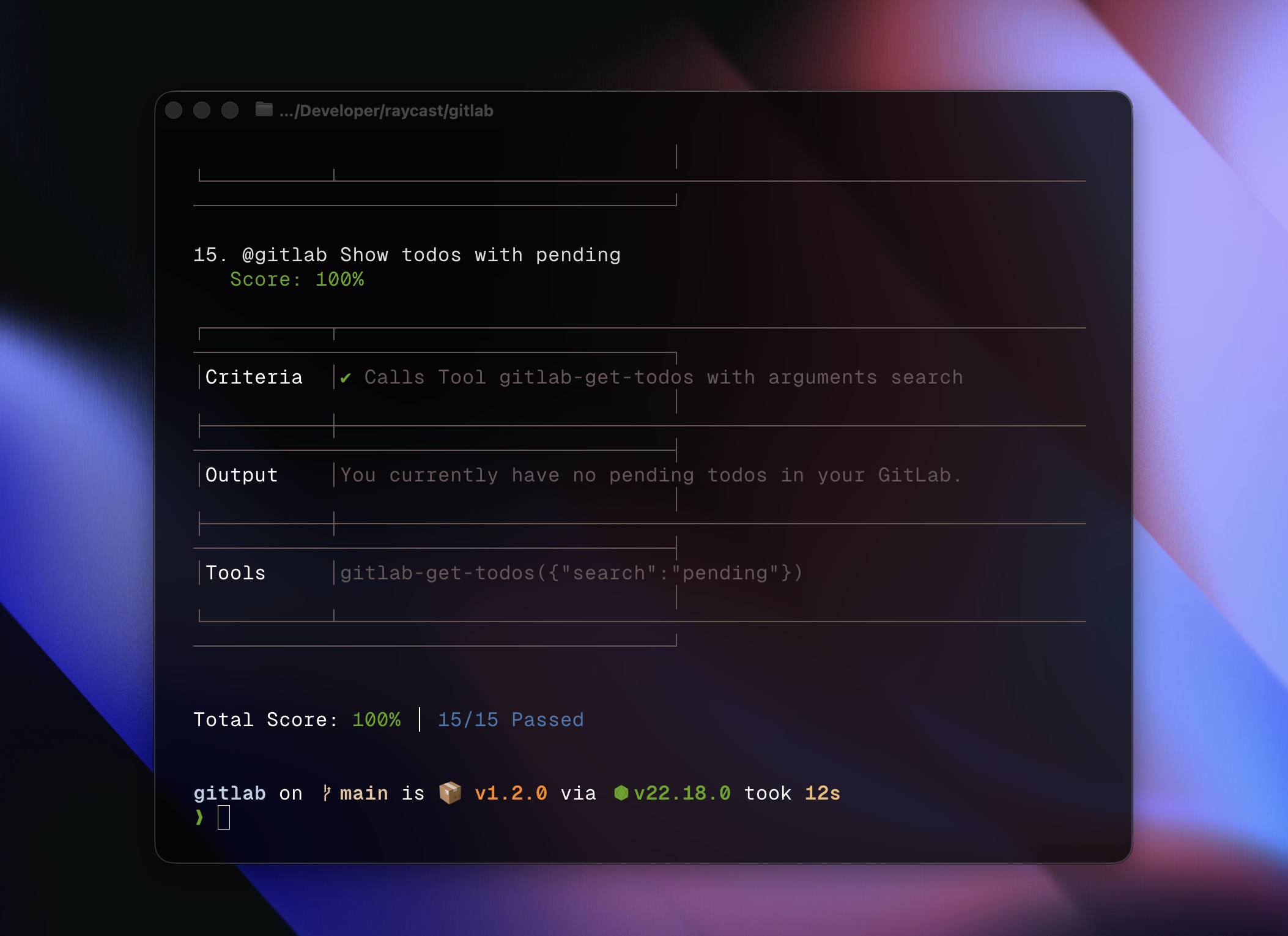
Task: Click the 'no pending todos' output message
Action: tap(651, 475)
